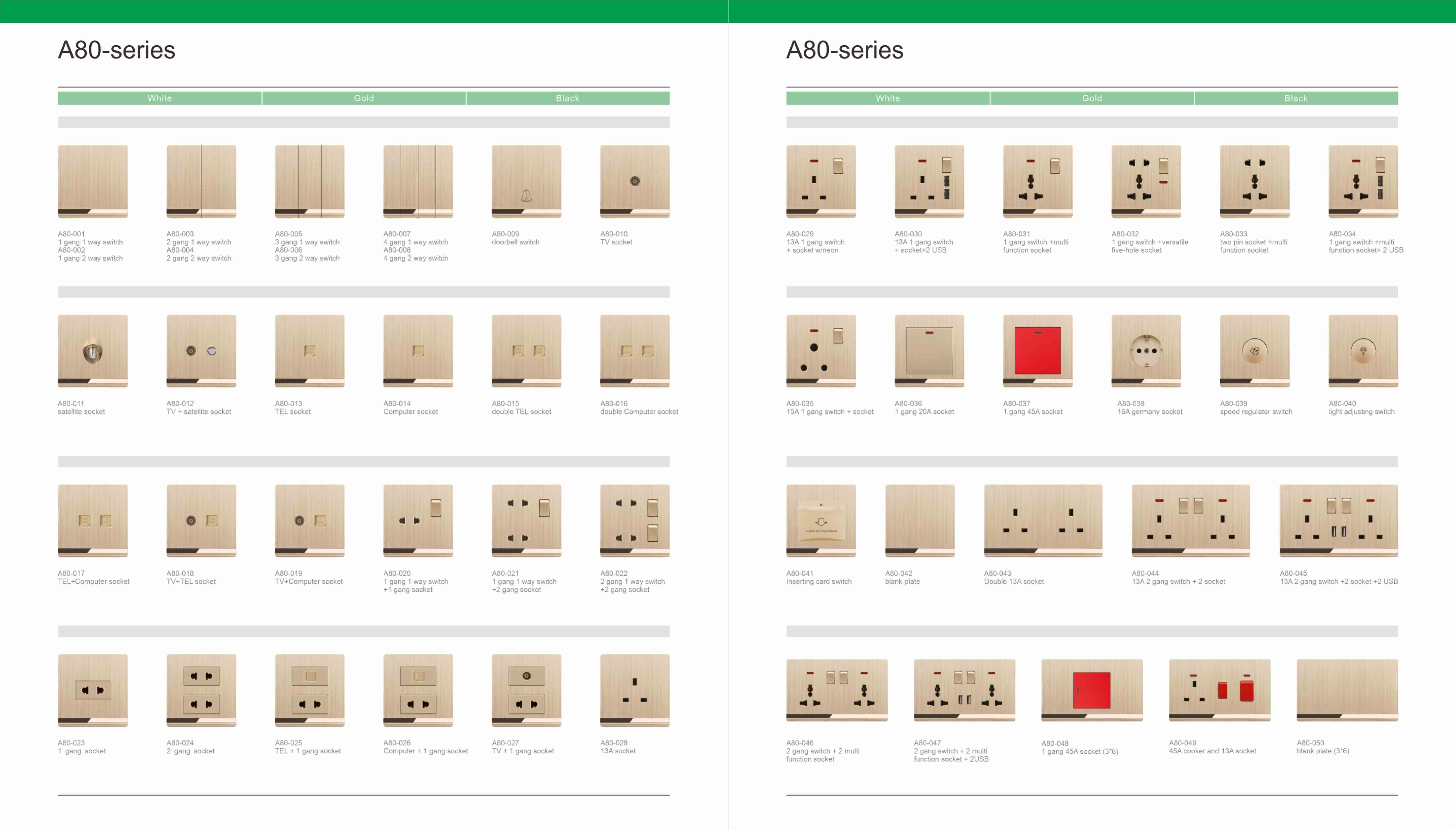Click the '16A germany socket' label text
The width and height of the screenshot is (1456, 830).
pyautogui.click(x=1150, y=412)
